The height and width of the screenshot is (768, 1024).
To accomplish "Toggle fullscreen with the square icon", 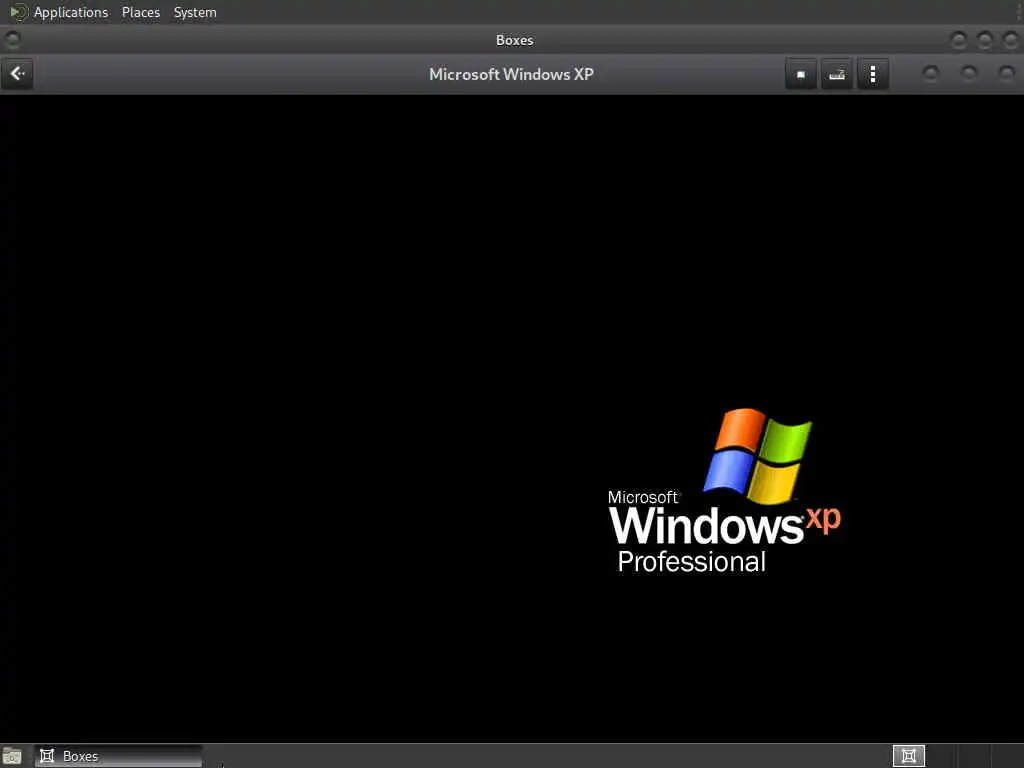I will pos(801,74).
